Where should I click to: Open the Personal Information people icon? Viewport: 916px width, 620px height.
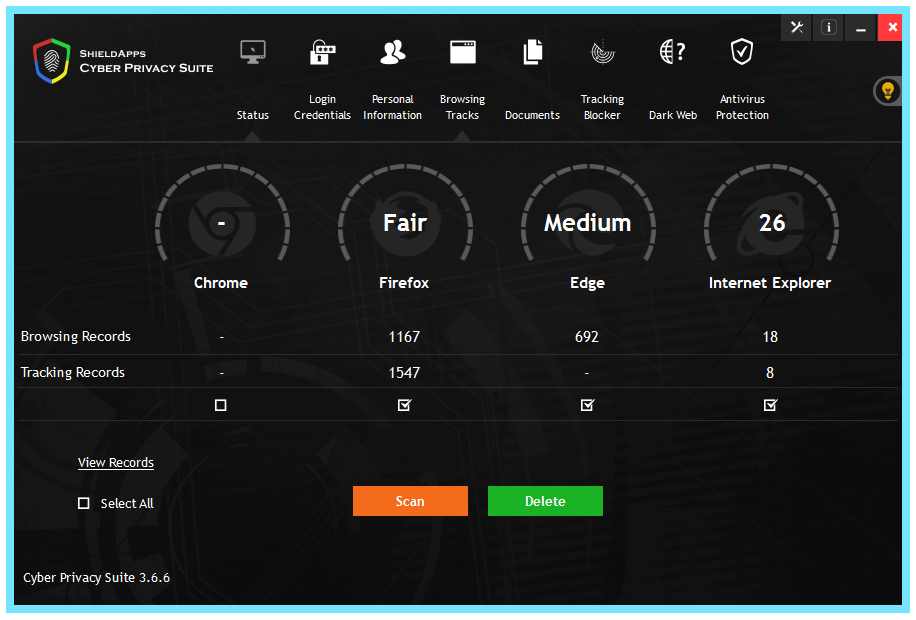393,52
